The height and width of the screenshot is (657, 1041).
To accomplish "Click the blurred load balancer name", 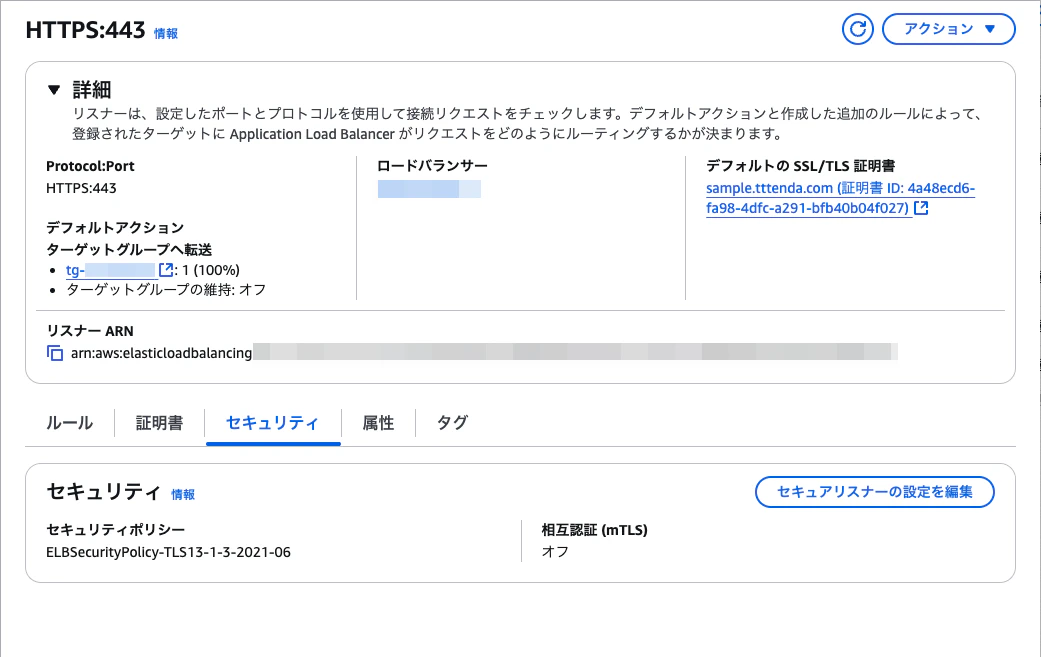I will coord(429,189).
